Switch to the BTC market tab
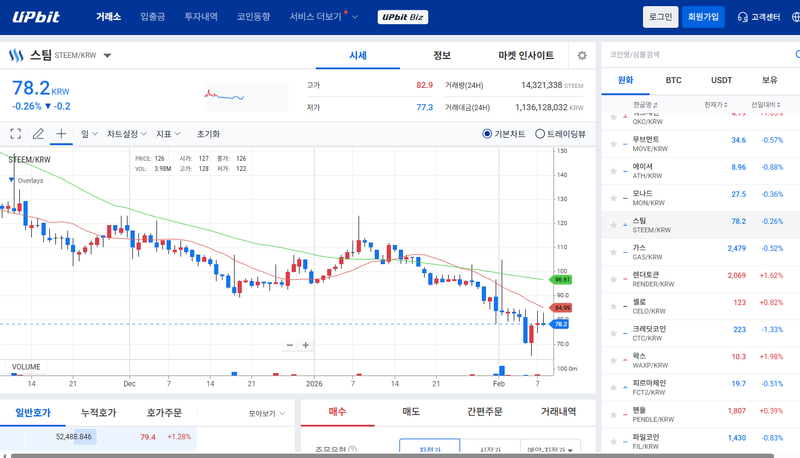This screenshot has height=458, width=800. point(674,80)
